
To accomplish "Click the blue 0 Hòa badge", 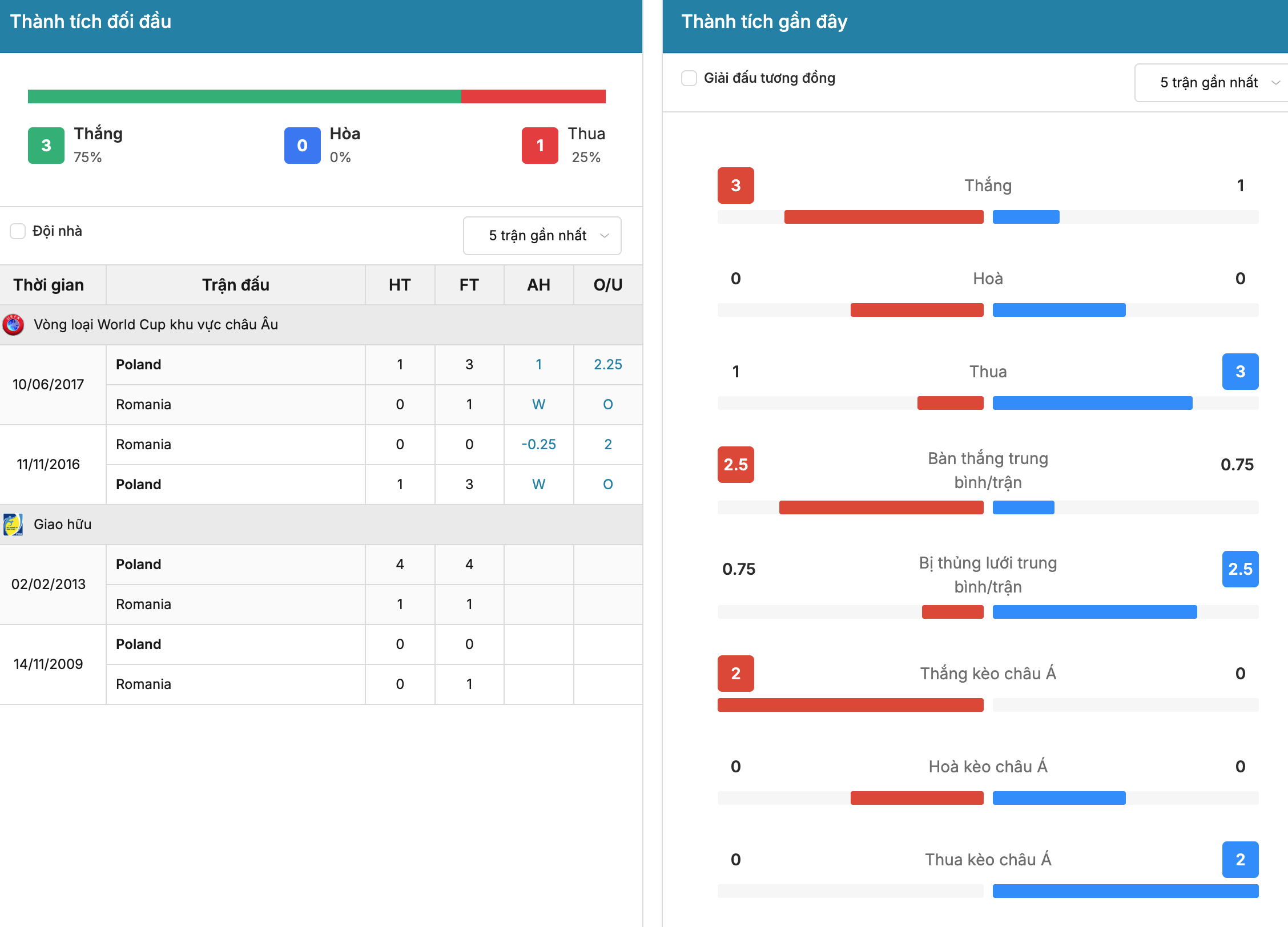I will (303, 146).
